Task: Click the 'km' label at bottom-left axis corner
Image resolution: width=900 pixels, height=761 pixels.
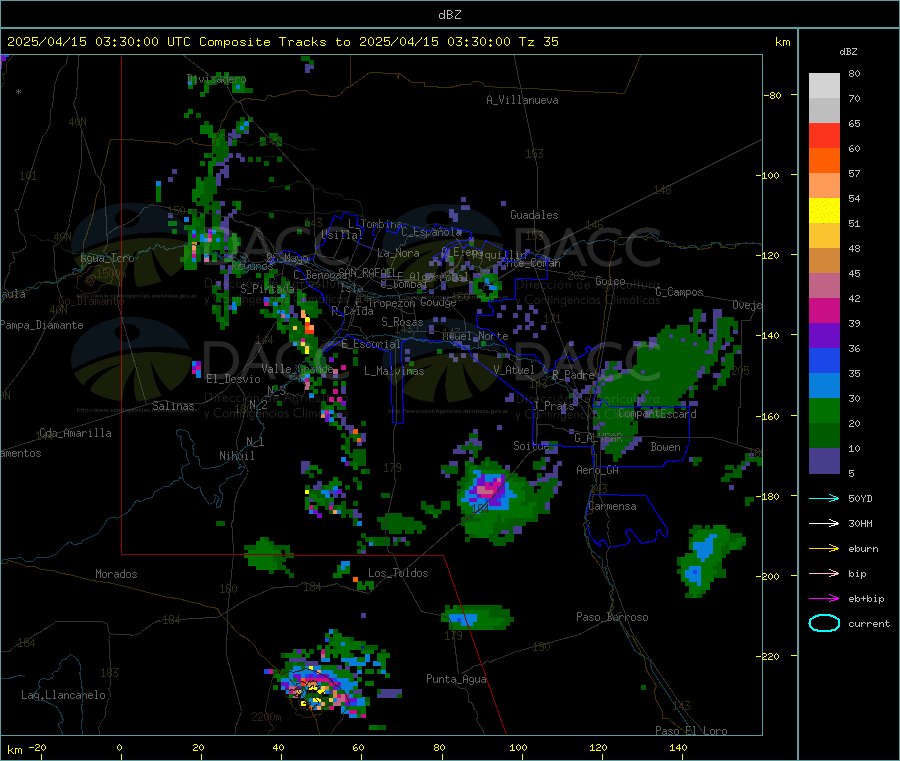Action: 14,750
